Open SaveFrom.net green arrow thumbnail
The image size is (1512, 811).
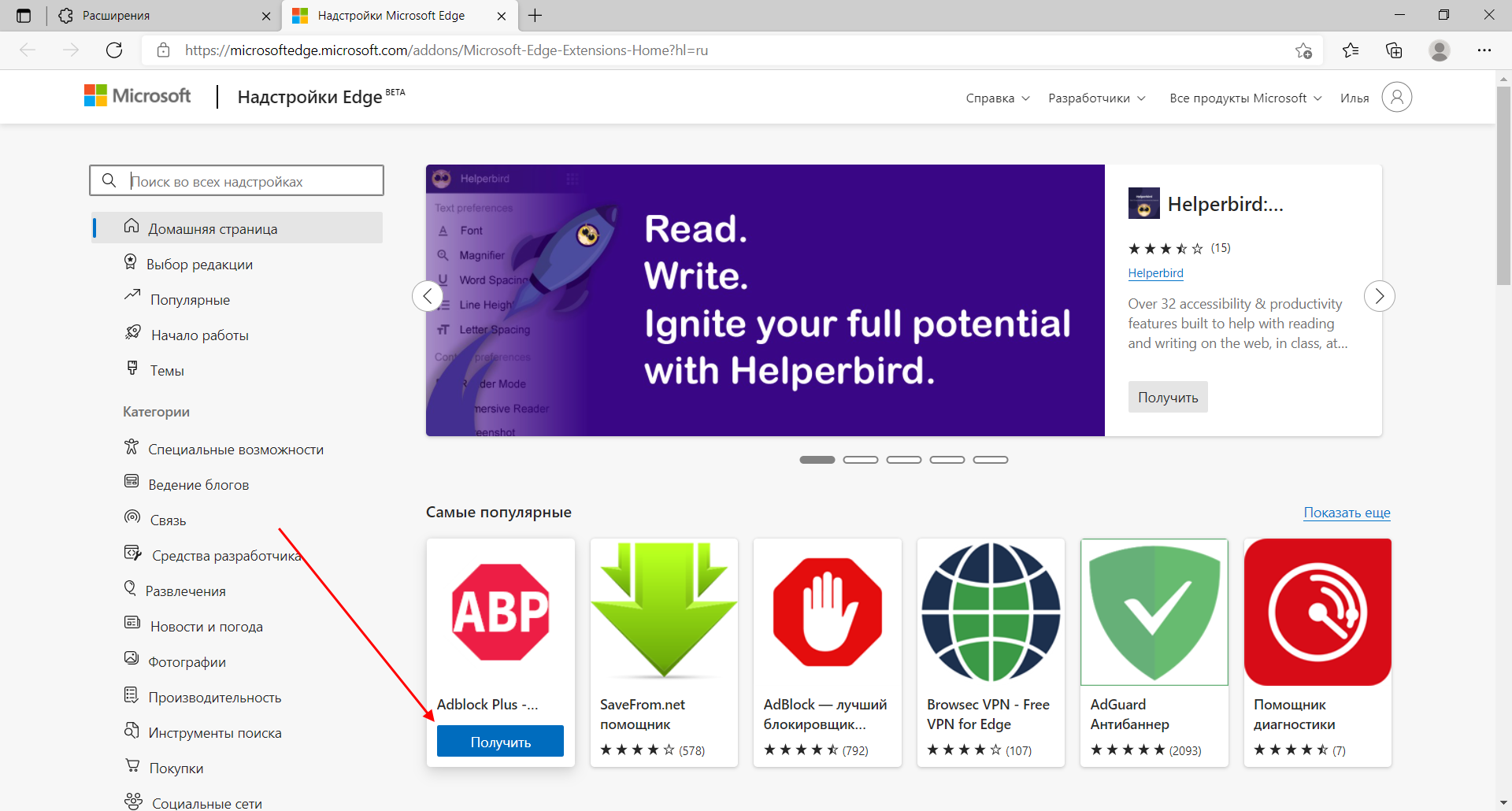(664, 612)
